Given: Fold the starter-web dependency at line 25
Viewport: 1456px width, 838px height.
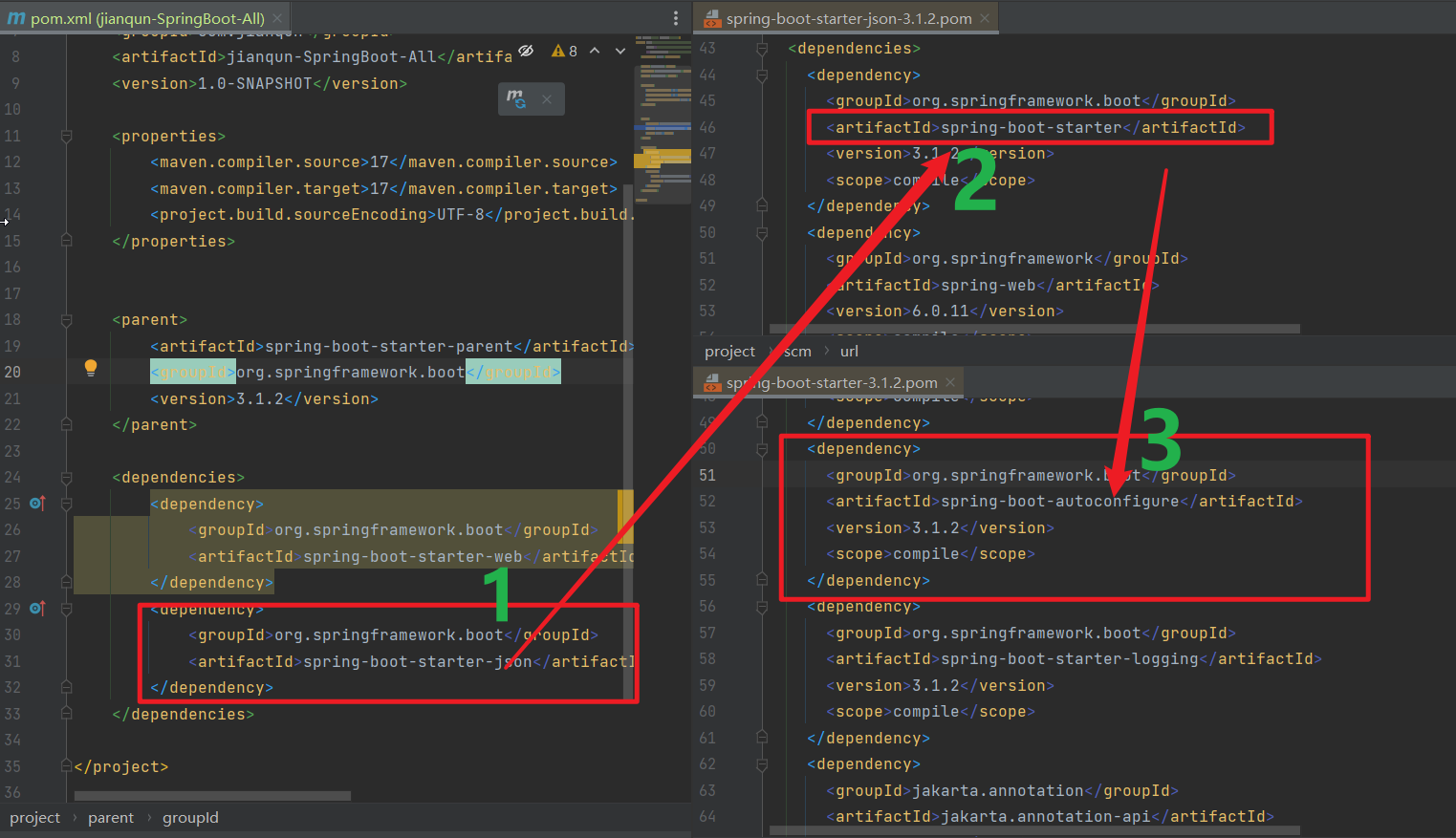Looking at the screenshot, I should click(66, 504).
